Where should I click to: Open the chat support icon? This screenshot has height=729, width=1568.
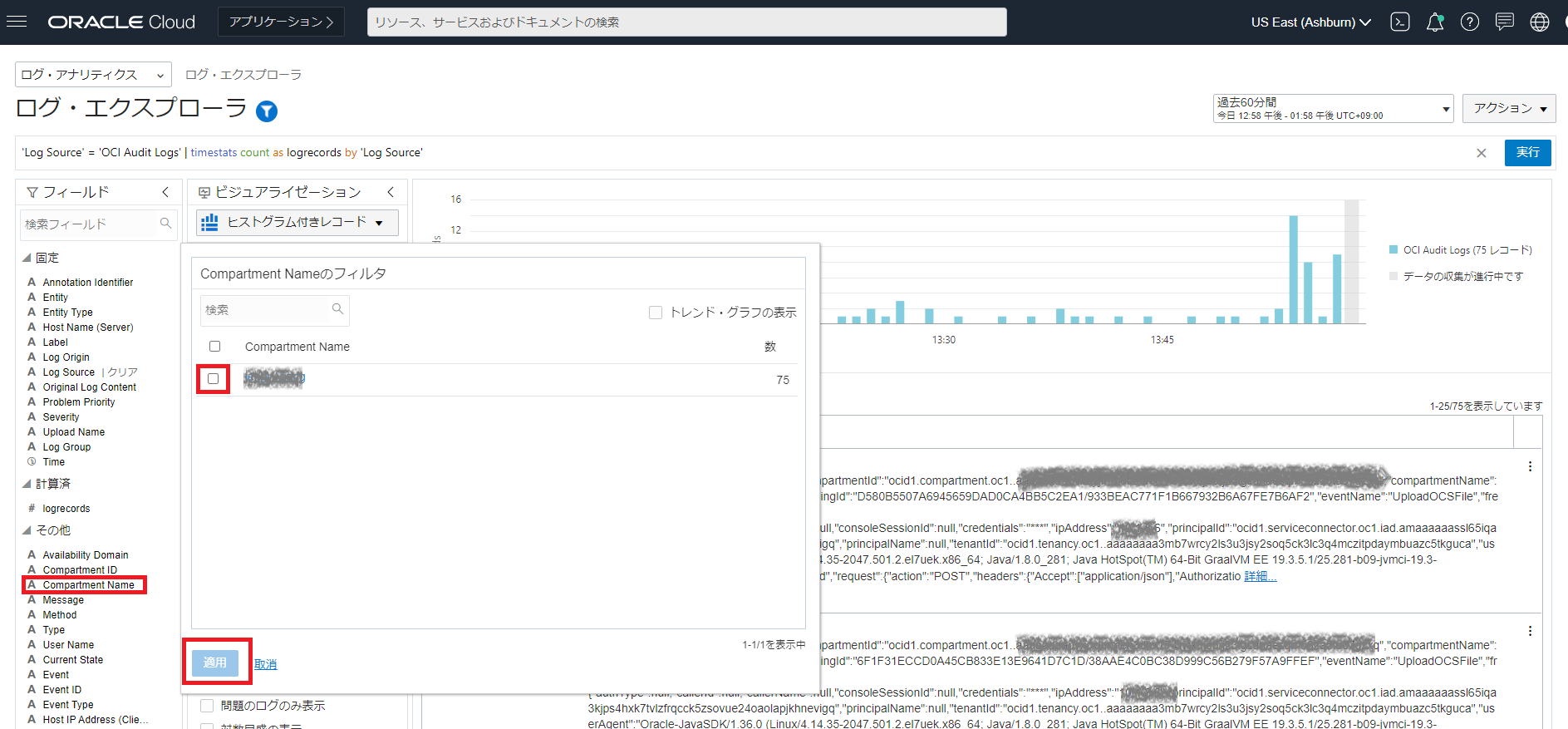click(x=1505, y=22)
